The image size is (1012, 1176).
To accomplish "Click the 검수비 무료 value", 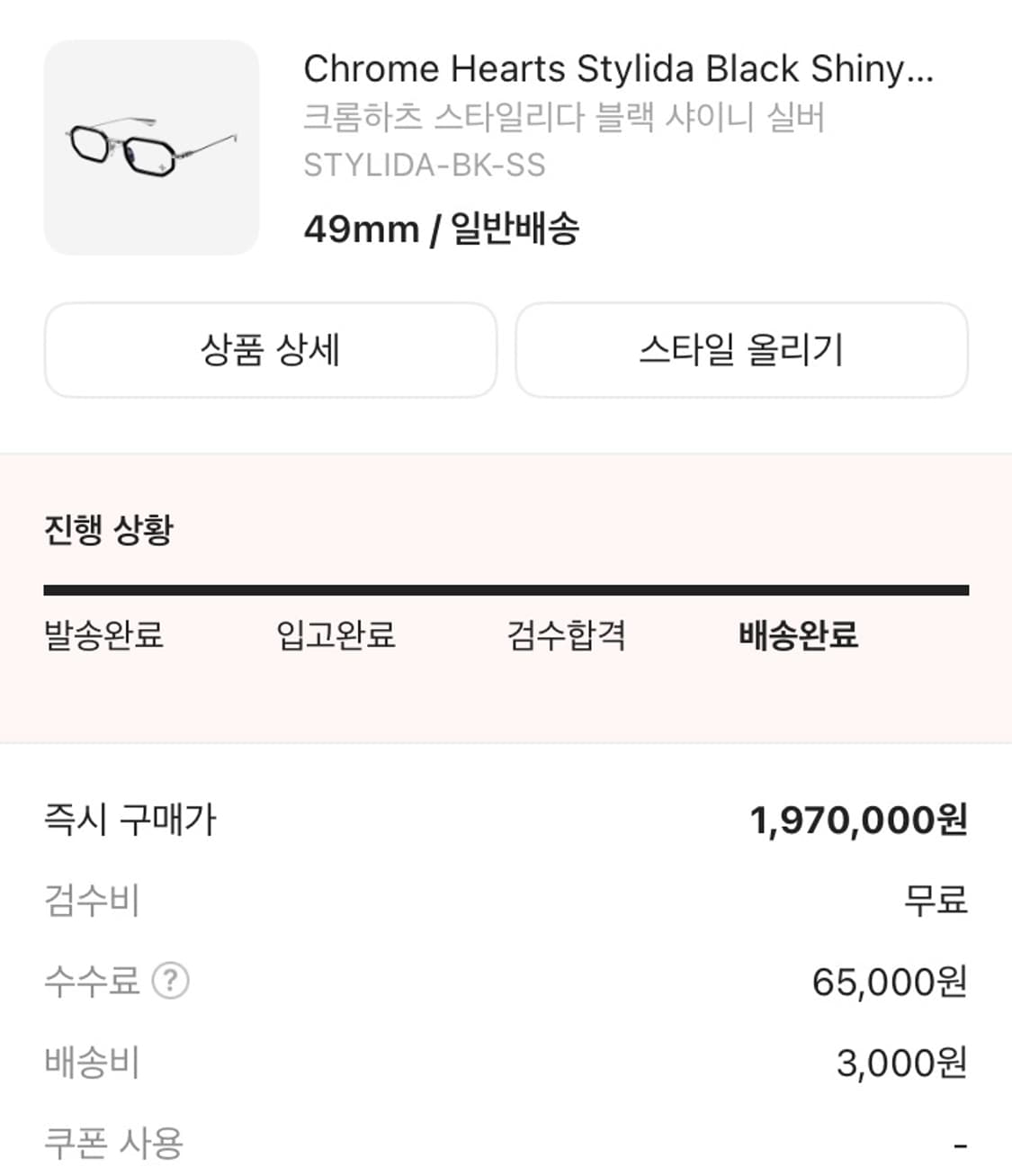I will point(936,901).
